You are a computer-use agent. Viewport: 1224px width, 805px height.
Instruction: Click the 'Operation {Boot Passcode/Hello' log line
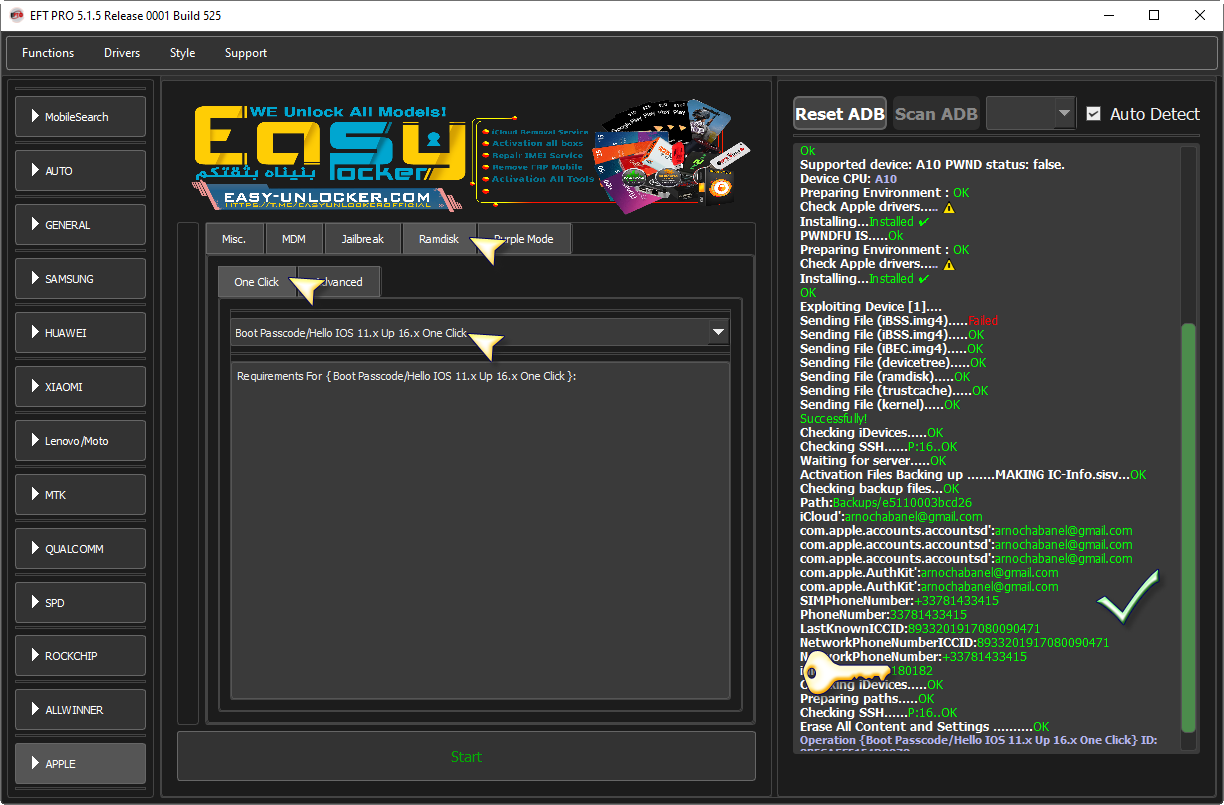(x=979, y=741)
